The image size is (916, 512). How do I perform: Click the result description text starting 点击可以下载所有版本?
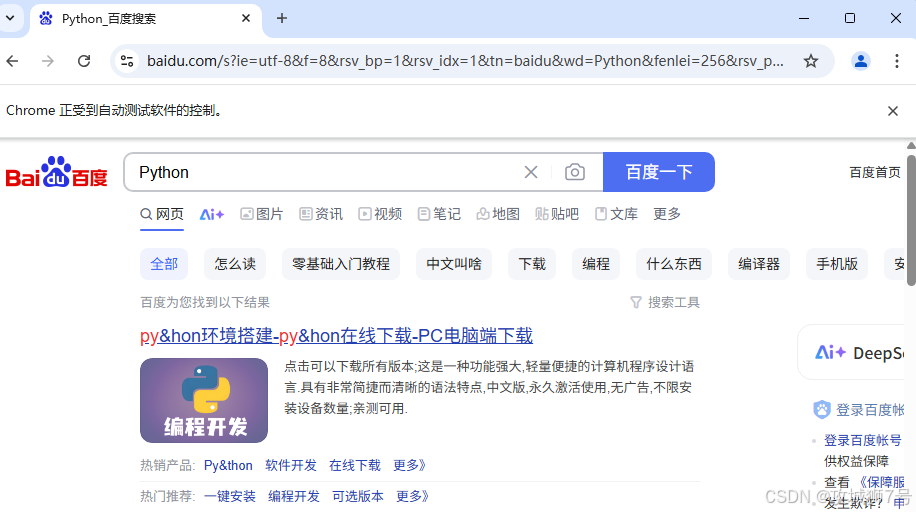(x=489, y=387)
